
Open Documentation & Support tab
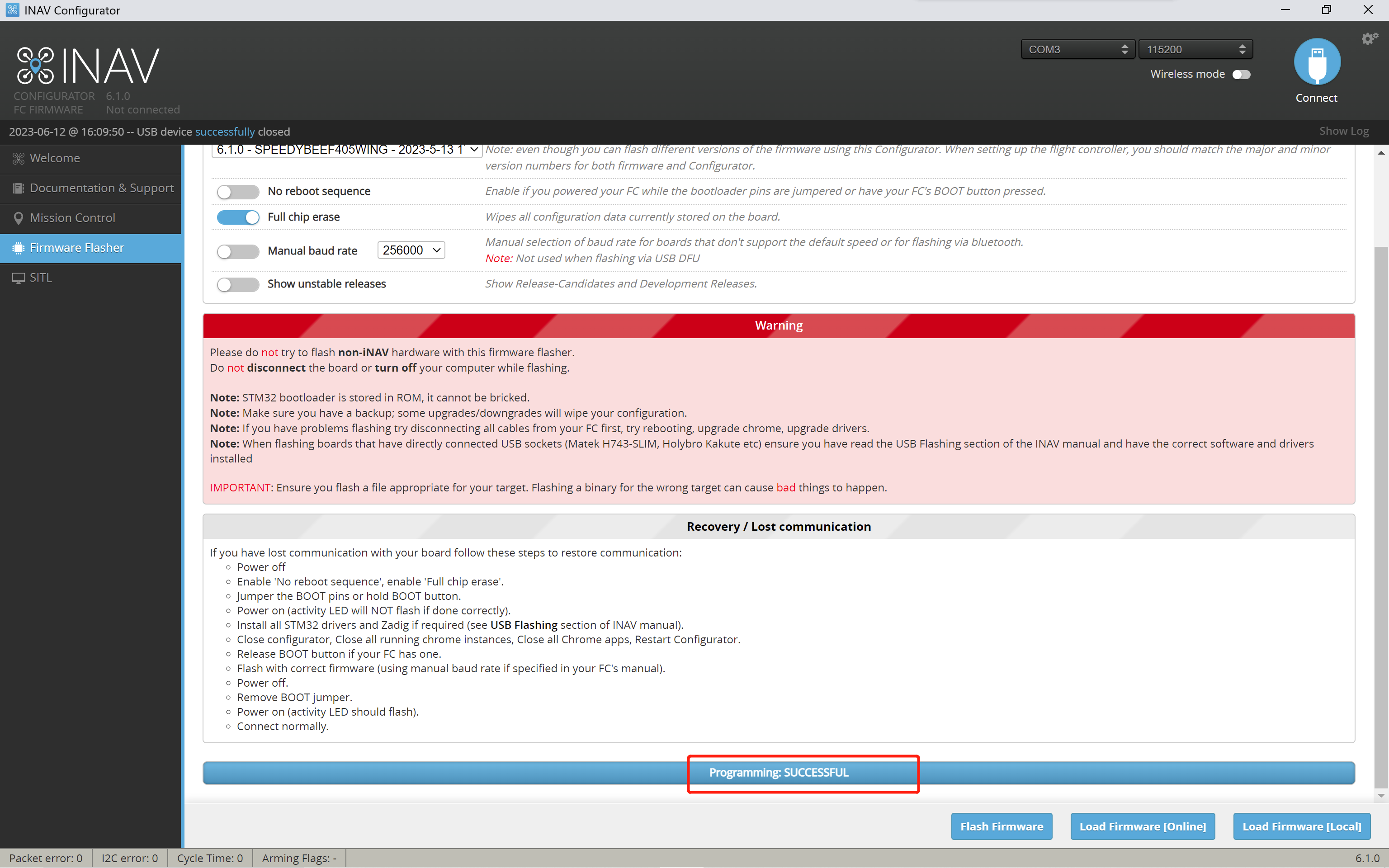click(x=91, y=189)
